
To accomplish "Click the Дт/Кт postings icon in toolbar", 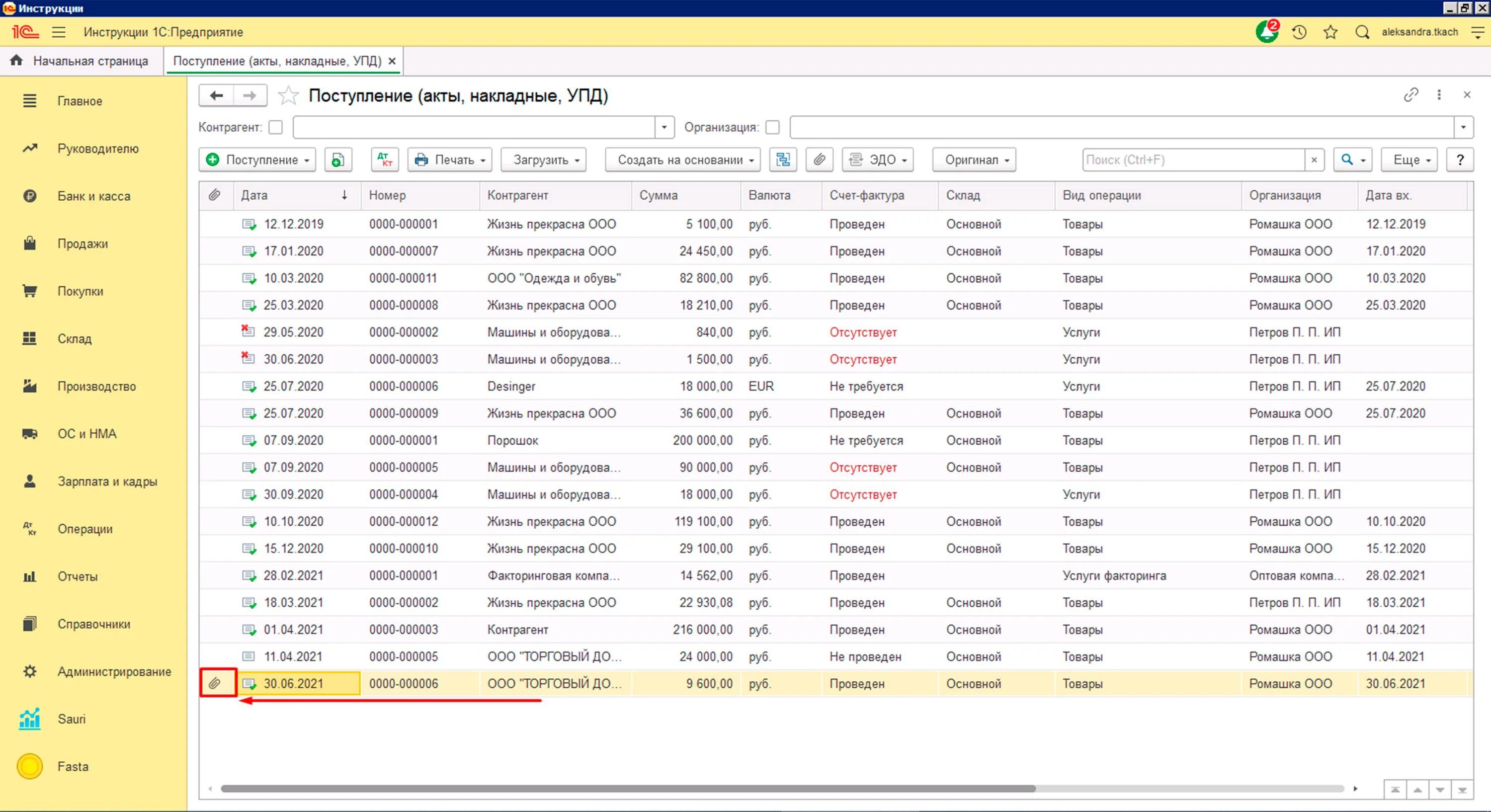I will point(384,160).
